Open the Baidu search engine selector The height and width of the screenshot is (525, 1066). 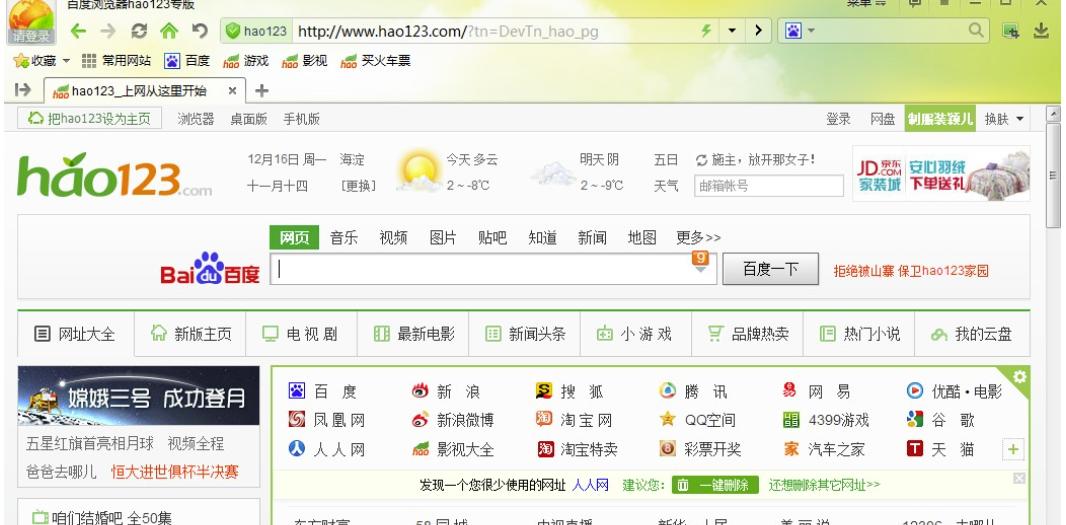(799, 31)
